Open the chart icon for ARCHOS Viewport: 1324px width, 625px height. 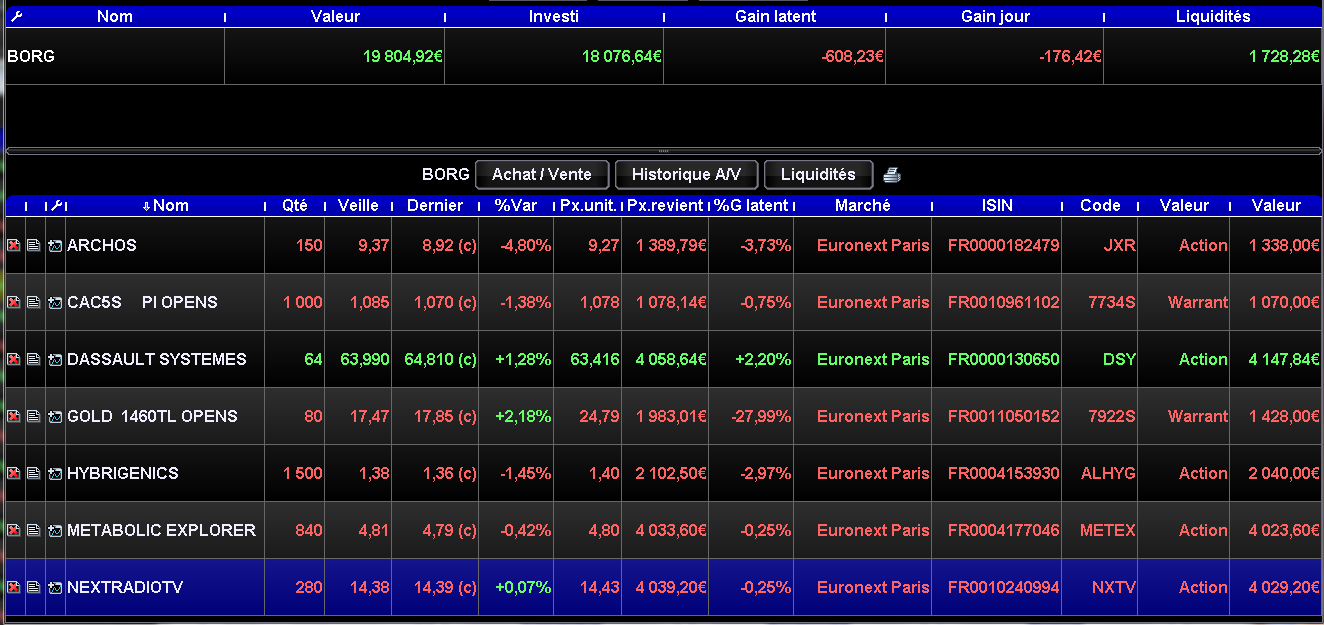click(55, 245)
